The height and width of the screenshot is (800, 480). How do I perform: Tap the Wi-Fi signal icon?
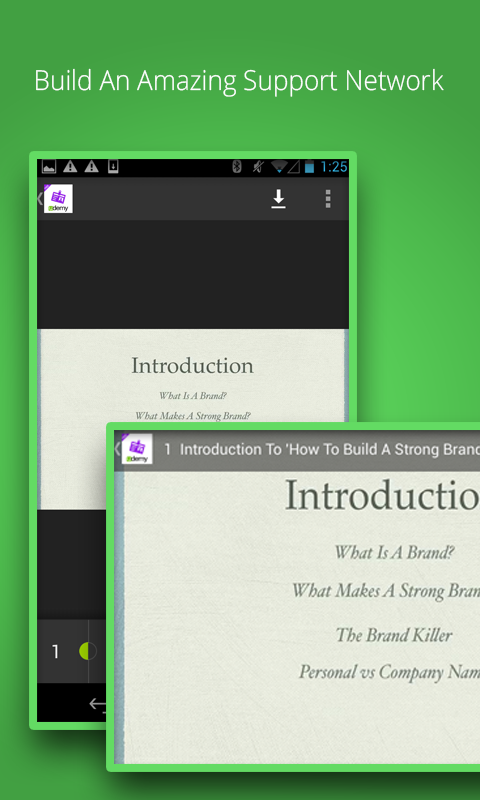point(279,166)
